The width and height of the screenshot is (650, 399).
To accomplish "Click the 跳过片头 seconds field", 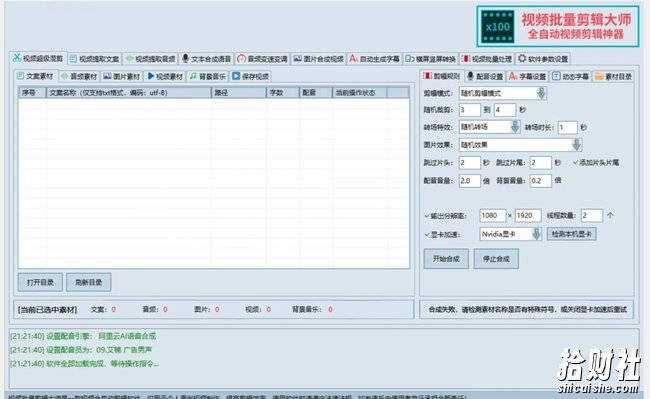I will pos(470,163).
